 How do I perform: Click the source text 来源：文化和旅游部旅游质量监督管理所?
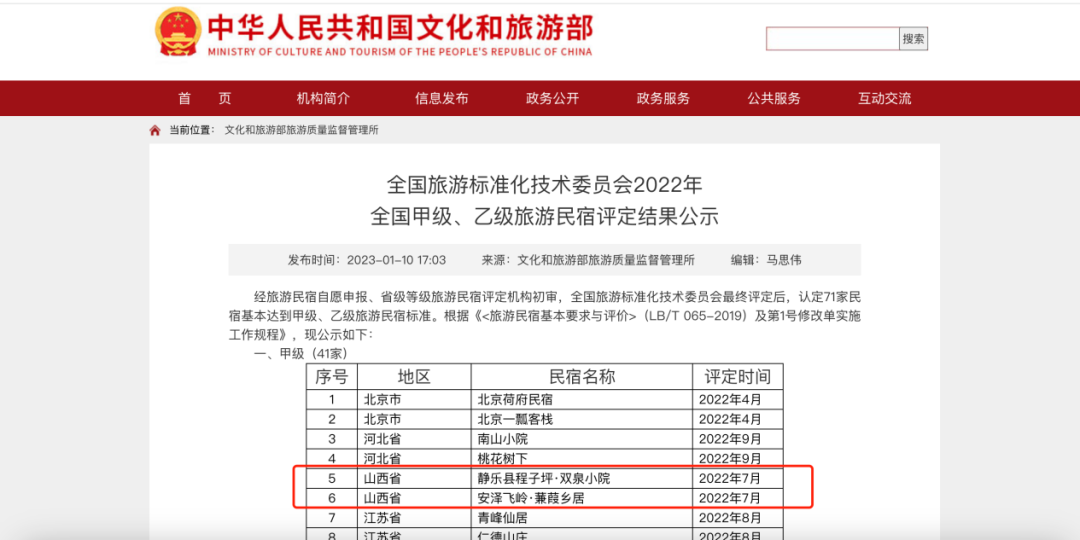click(588, 260)
